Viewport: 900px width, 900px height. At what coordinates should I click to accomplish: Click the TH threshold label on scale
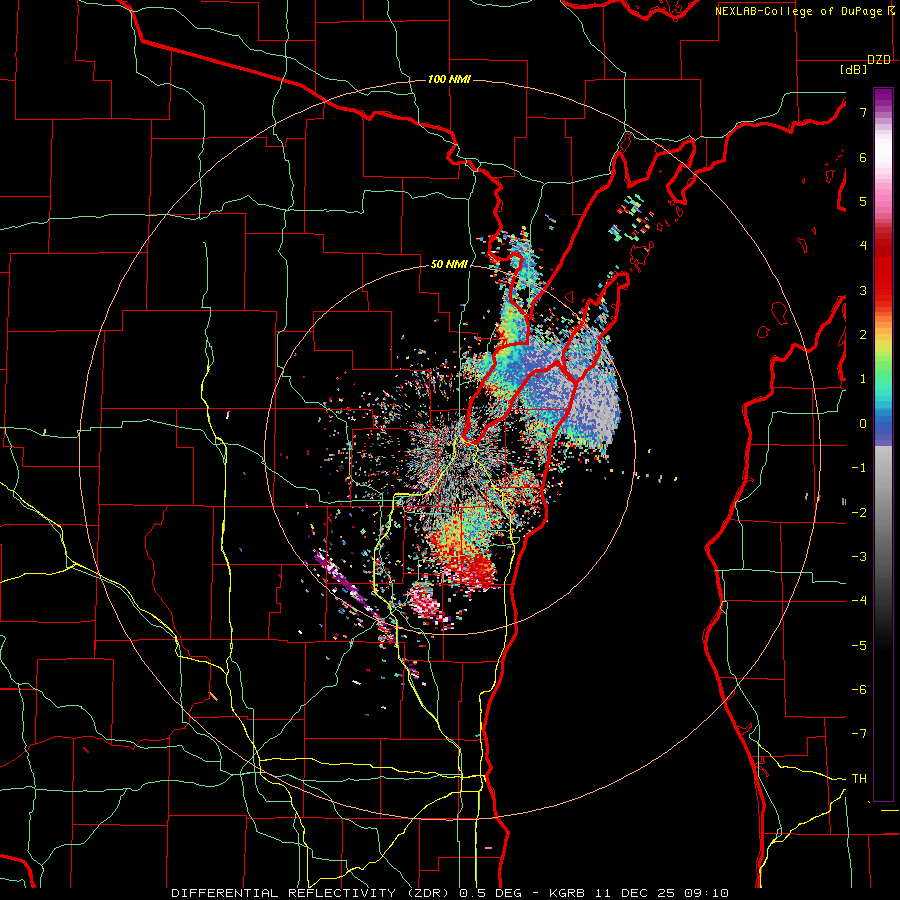coord(859,779)
